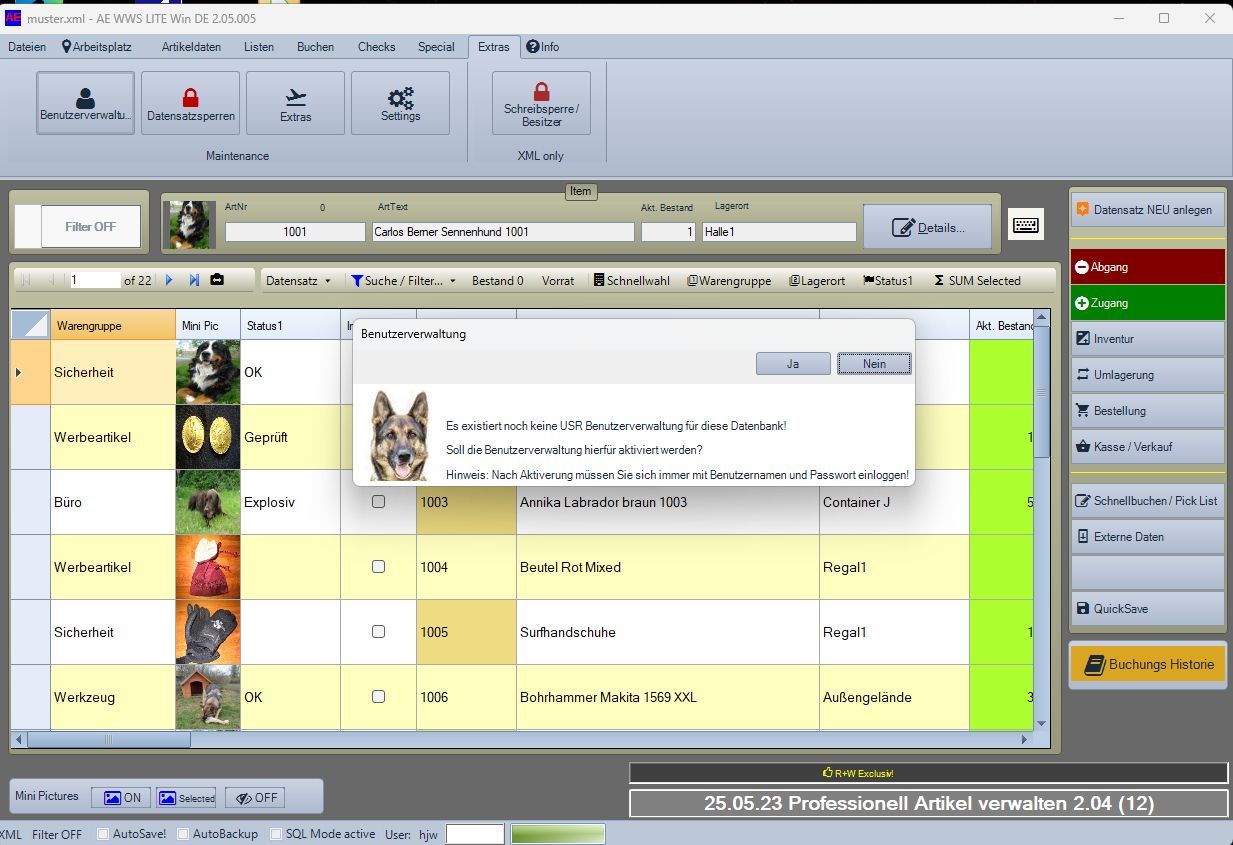Open the Dateien menu
Image resolution: width=1233 pixels, height=845 pixels.
pos(27,47)
